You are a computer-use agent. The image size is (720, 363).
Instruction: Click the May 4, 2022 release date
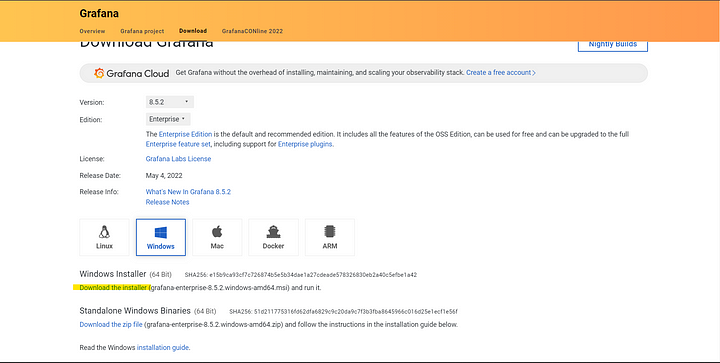164,175
